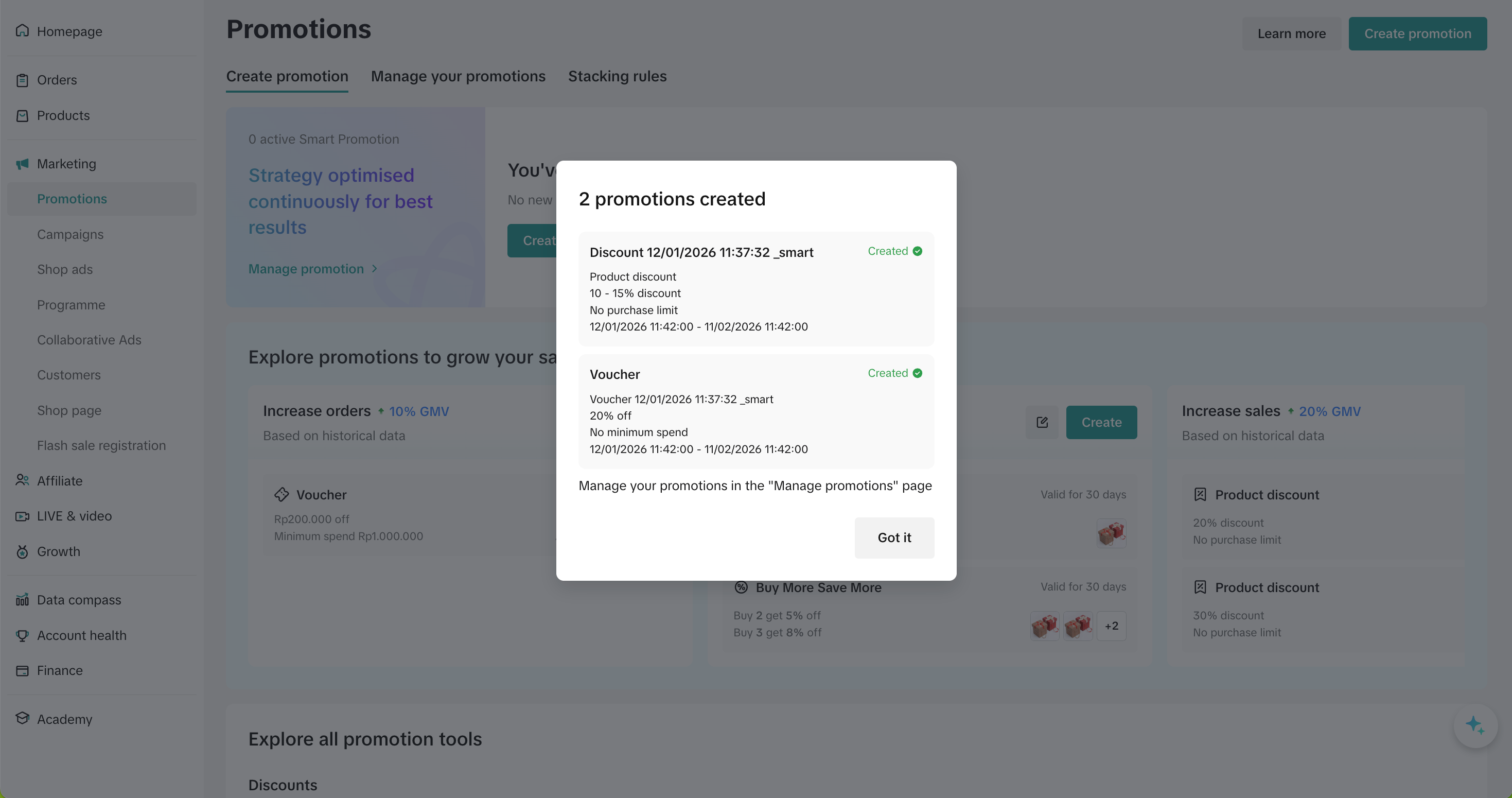The image size is (1512, 798).
Task: Click the Products bag icon
Action: [x=22, y=116]
